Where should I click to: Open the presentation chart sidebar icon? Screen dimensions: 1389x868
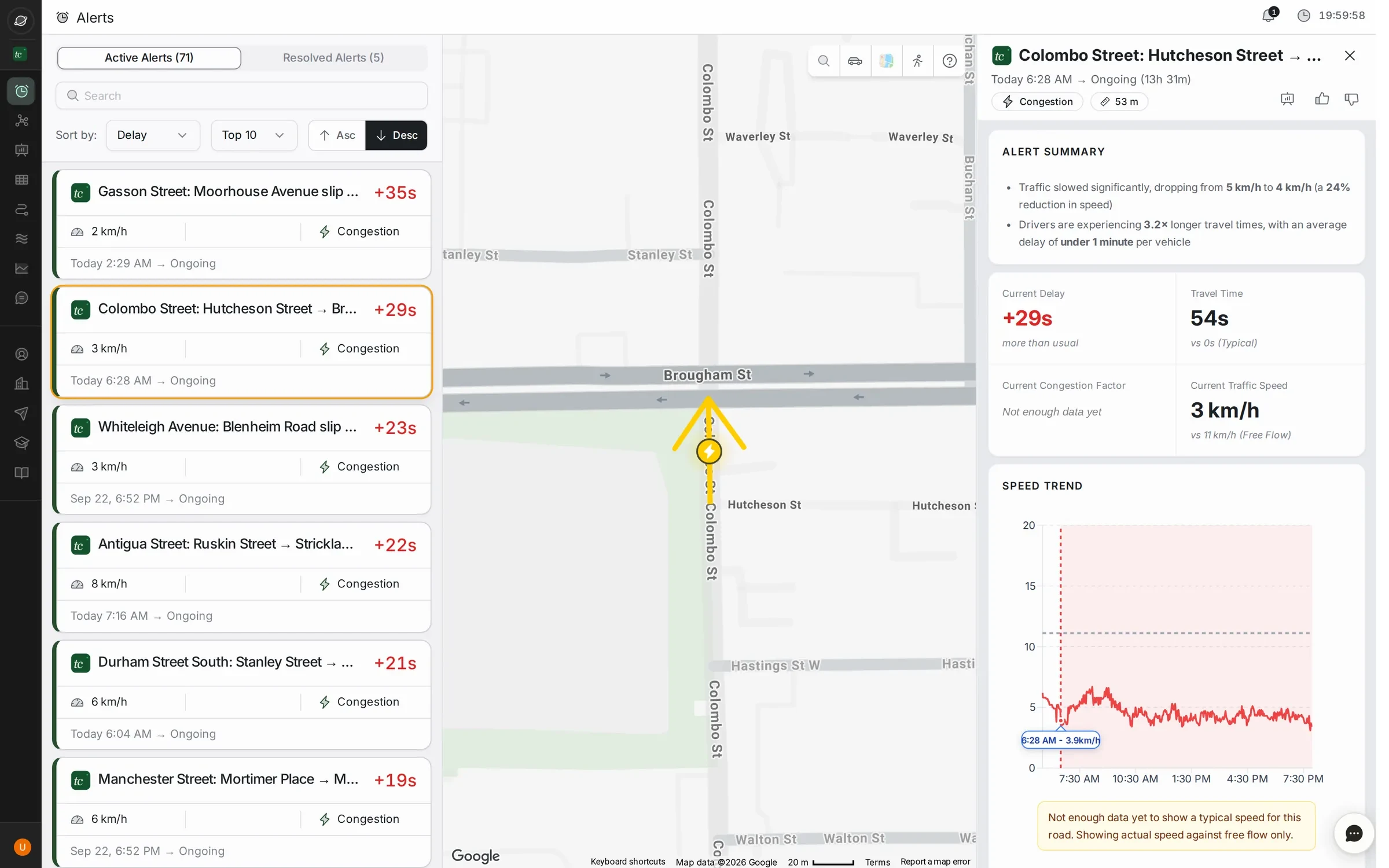(21, 150)
